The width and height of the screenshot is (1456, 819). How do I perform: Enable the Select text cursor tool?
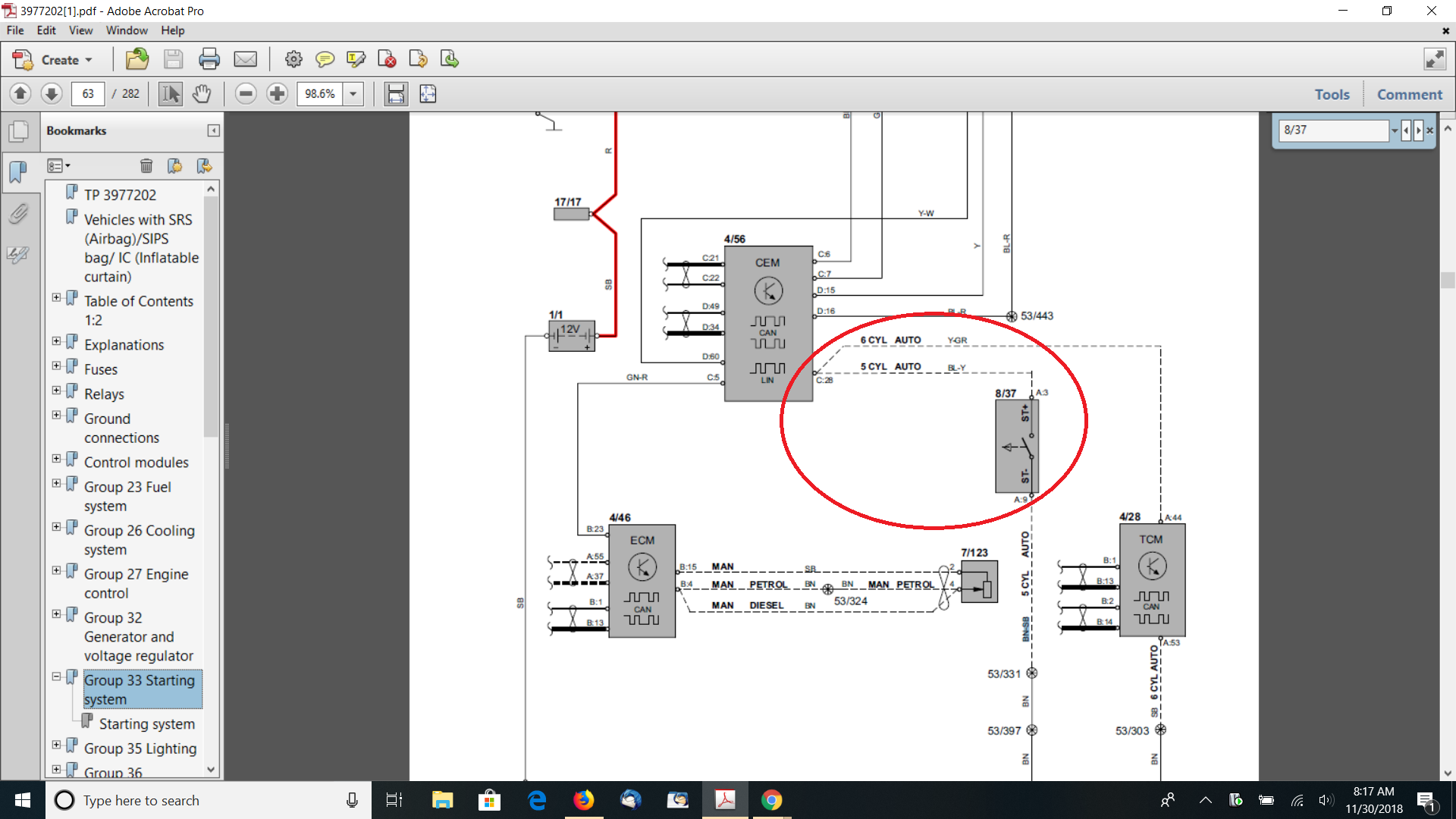point(171,94)
